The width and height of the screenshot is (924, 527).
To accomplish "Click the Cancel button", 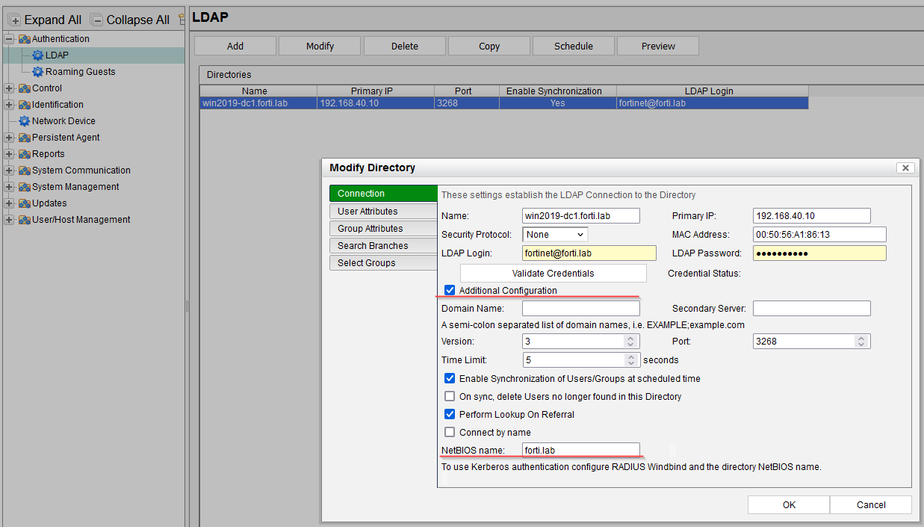I will [871, 505].
